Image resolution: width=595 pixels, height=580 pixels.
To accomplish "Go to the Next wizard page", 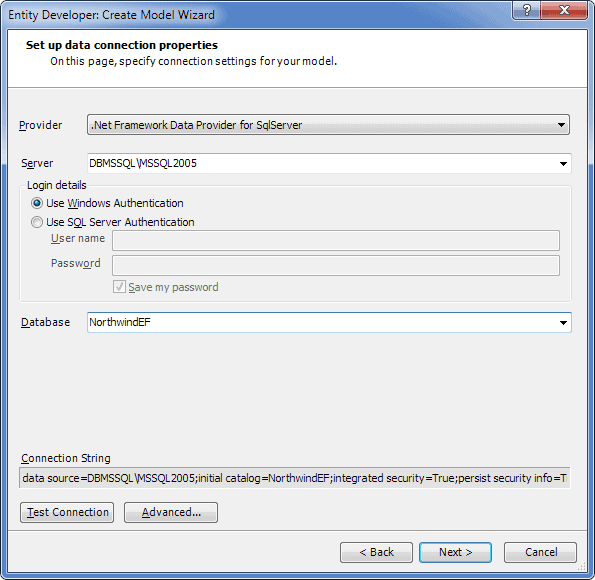I will coord(455,552).
